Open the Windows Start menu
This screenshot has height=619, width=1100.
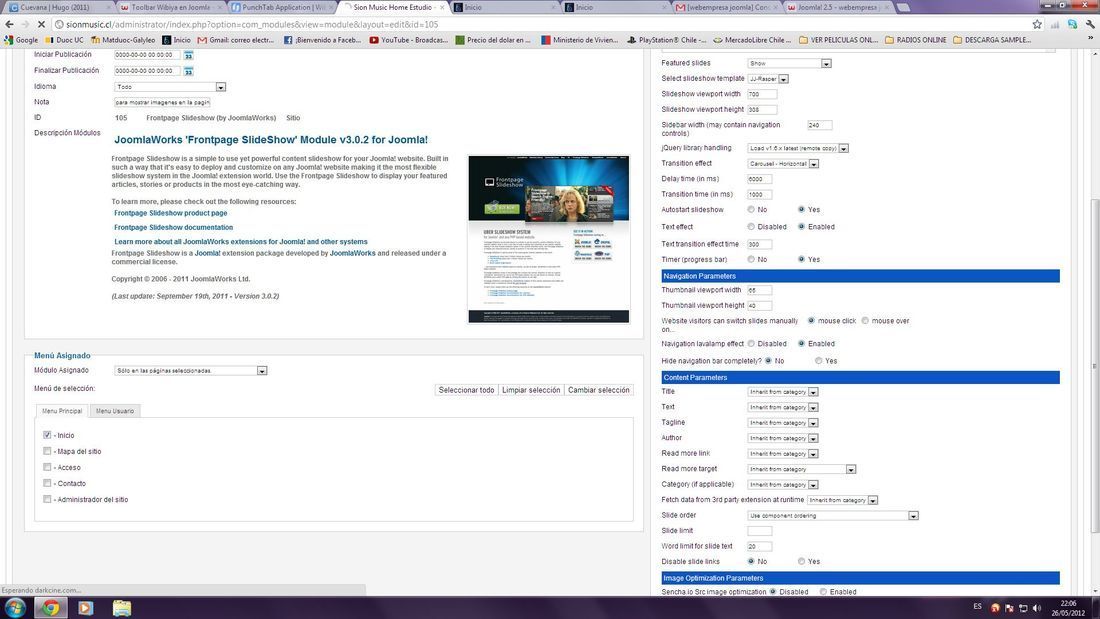tap(15, 608)
